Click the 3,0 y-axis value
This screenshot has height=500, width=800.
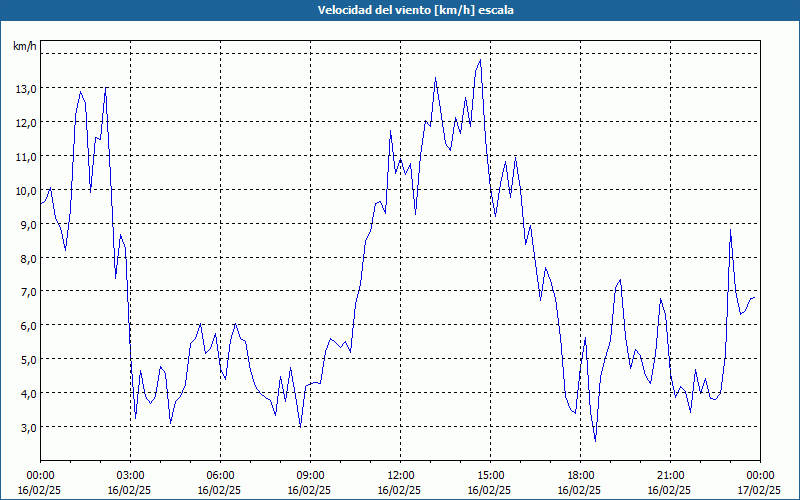click(28, 428)
